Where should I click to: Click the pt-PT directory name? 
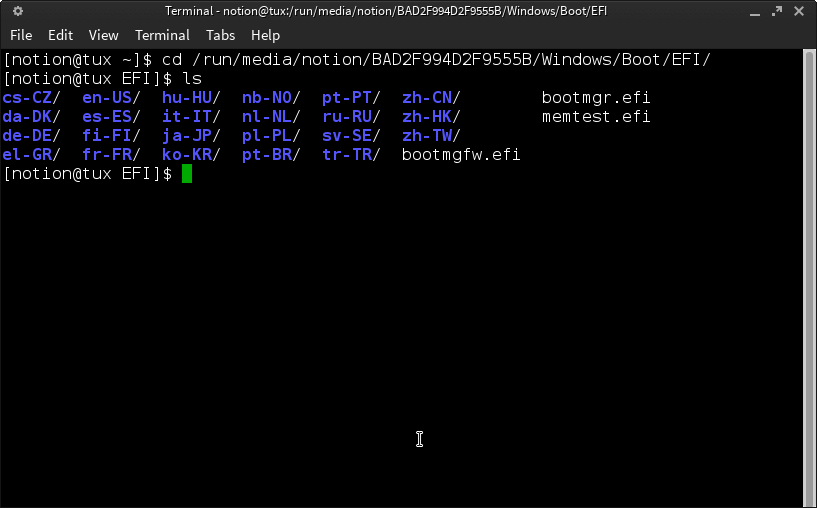point(346,97)
